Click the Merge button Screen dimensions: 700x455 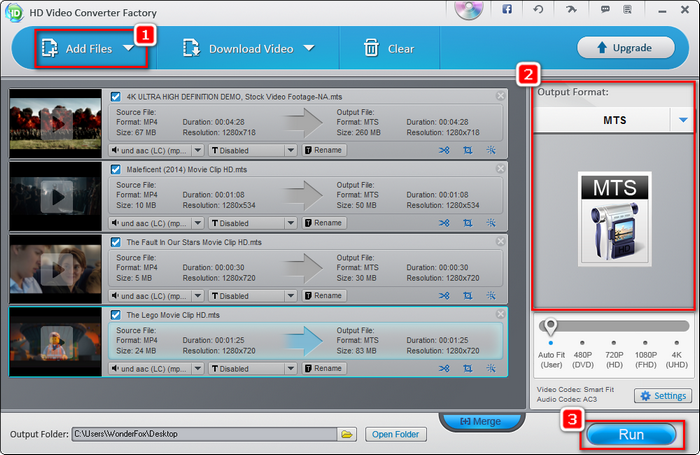point(481,421)
